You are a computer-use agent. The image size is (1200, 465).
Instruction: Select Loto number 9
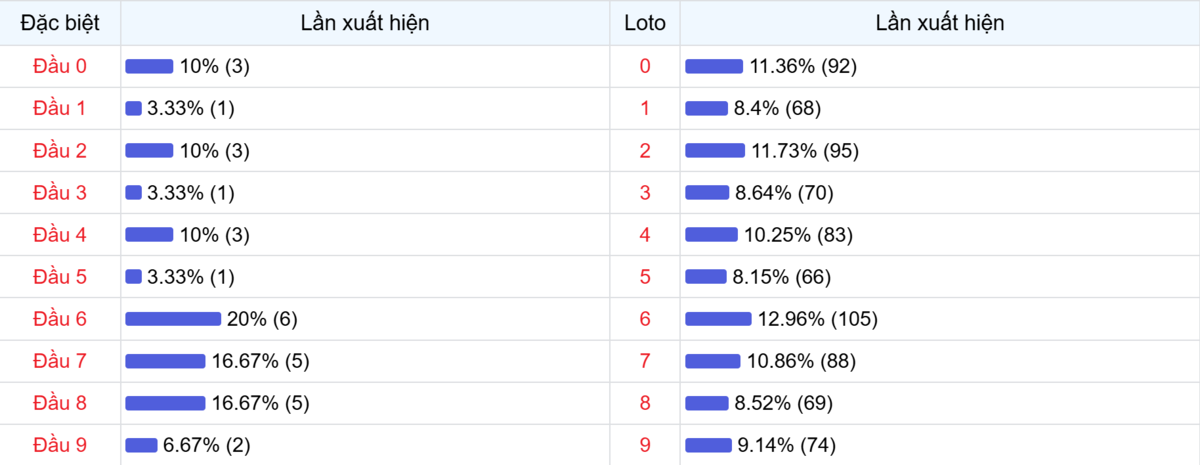coord(644,445)
